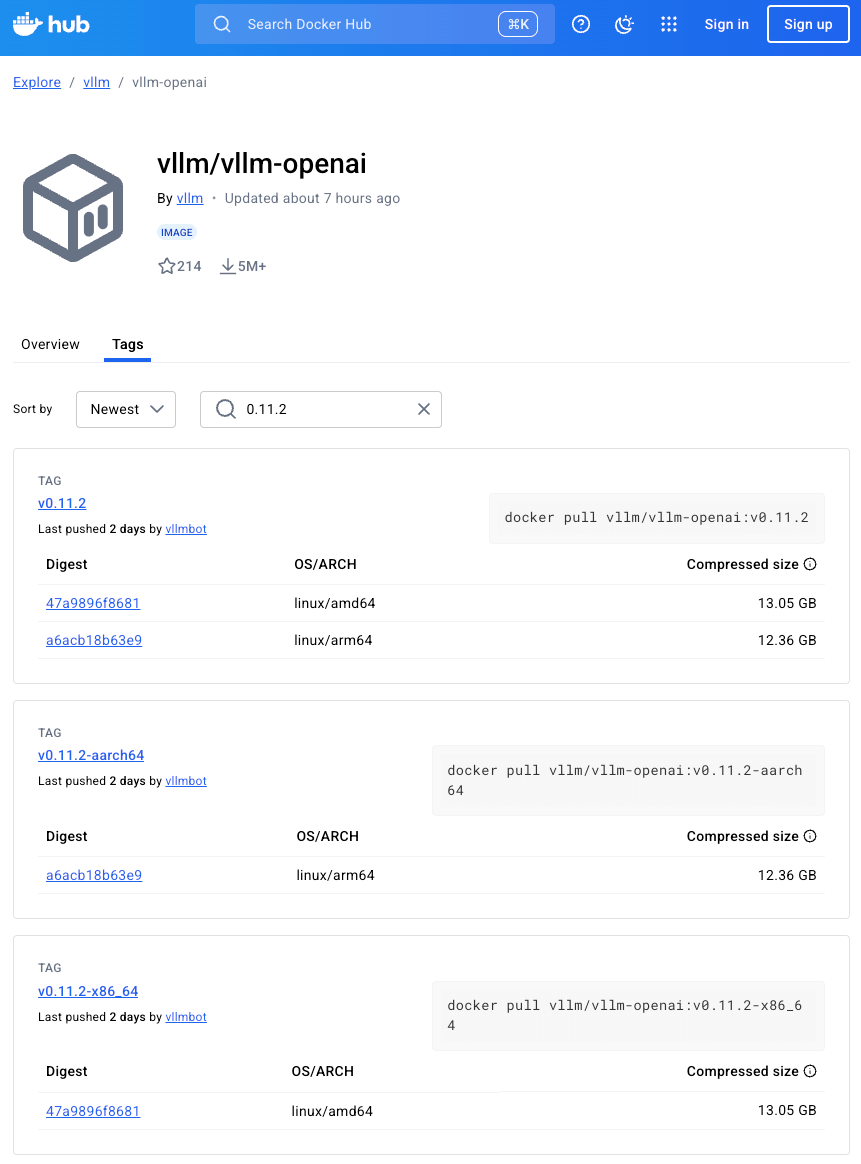This screenshot has height=1164, width=861.
Task: Switch to the Overview tab
Action: click(50, 344)
